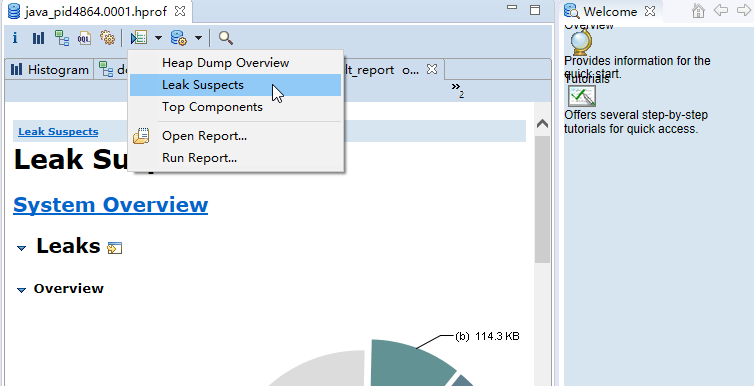Maximize the heap editor pane
The image size is (754, 386).
click(x=535, y=10)
